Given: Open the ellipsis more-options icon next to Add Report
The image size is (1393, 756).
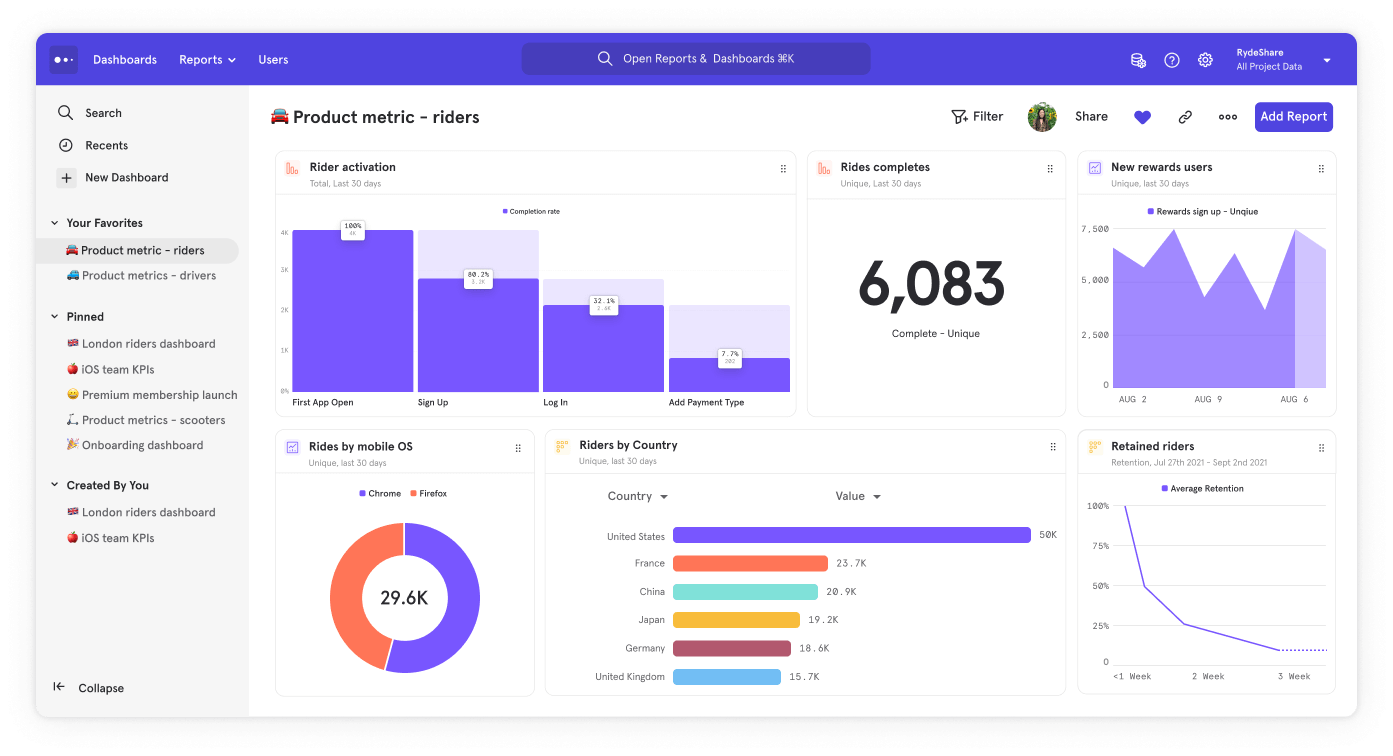Looking at the screenshot, I should pyautogui.click(x=1227, y=117).
